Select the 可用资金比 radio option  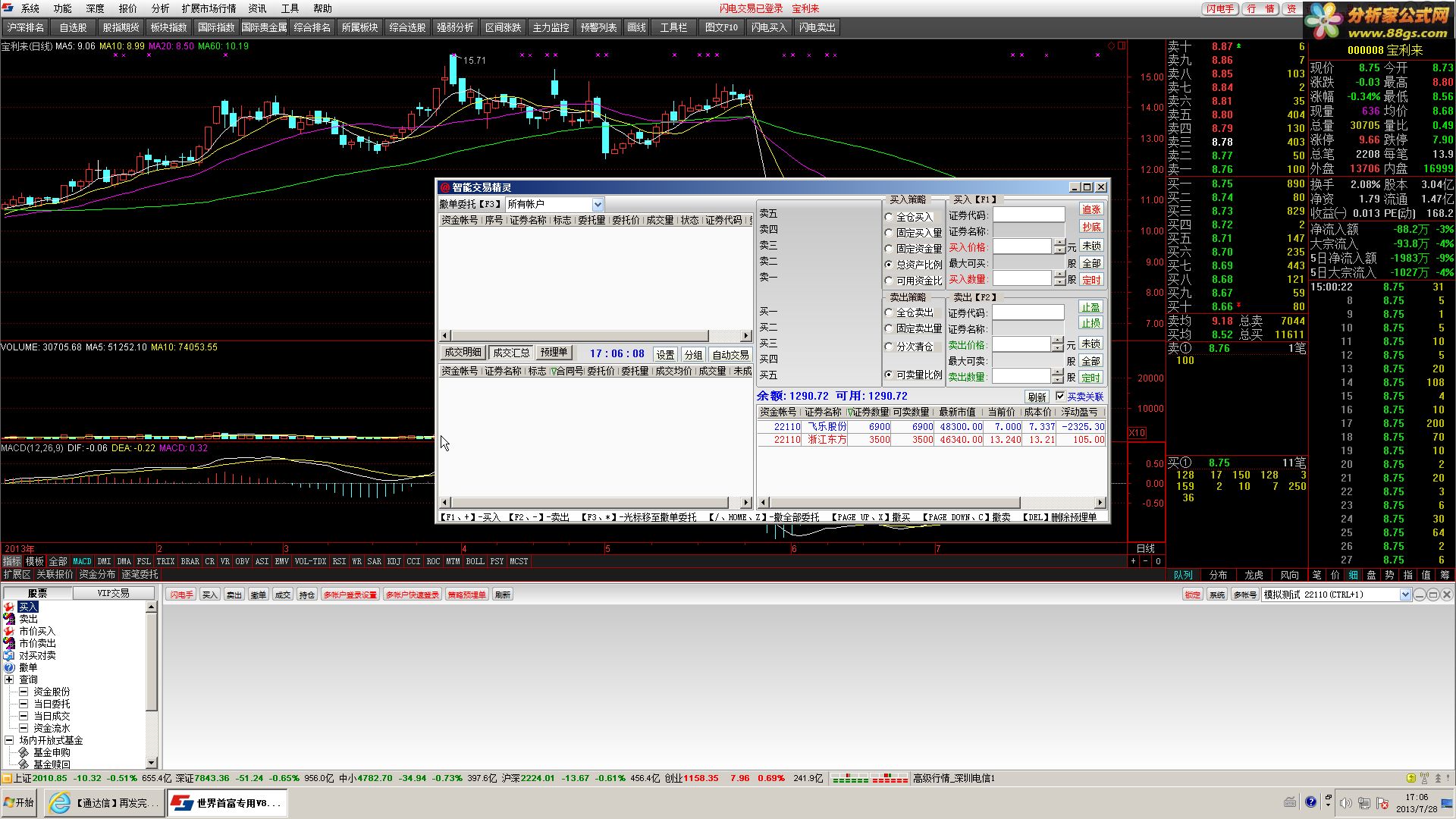[889, 281]
